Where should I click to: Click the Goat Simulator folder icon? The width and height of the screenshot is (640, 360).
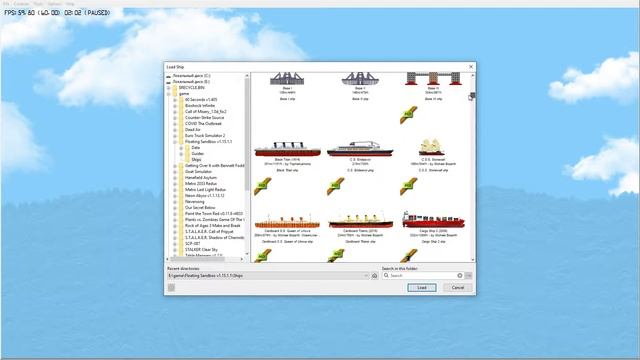[181, 172]
